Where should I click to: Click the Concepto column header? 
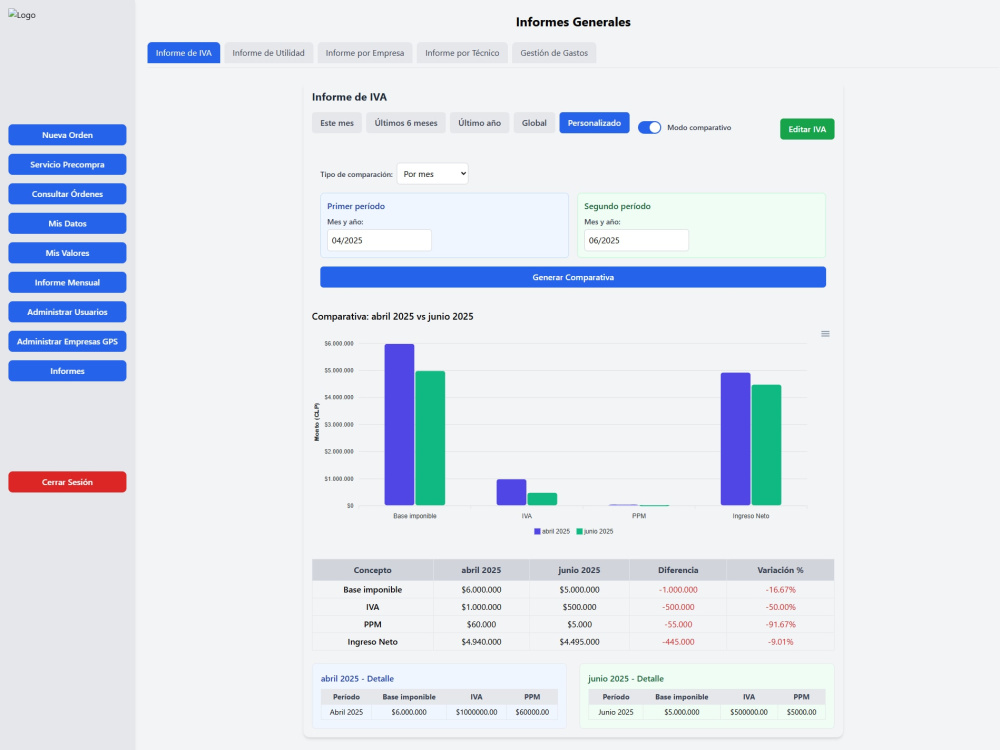click(372, 570)
